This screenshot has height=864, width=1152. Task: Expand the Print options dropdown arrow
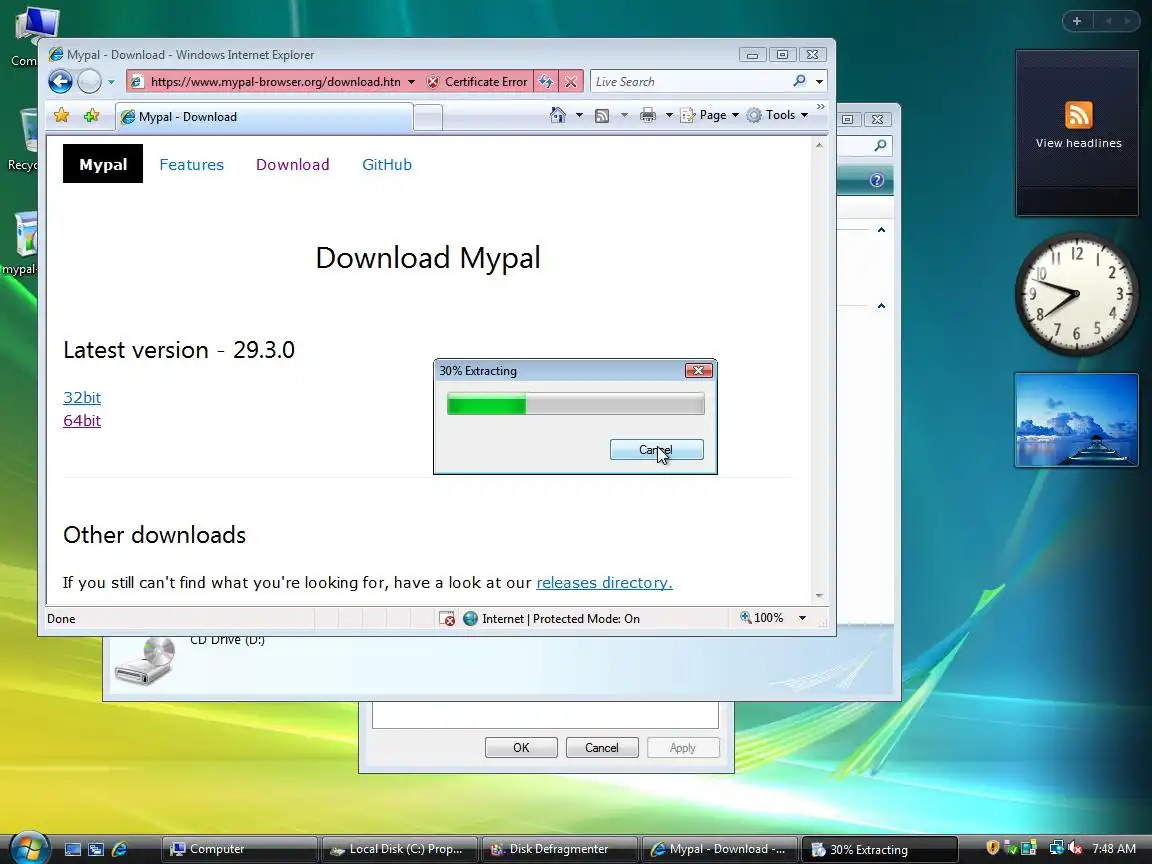pos(669,115)
